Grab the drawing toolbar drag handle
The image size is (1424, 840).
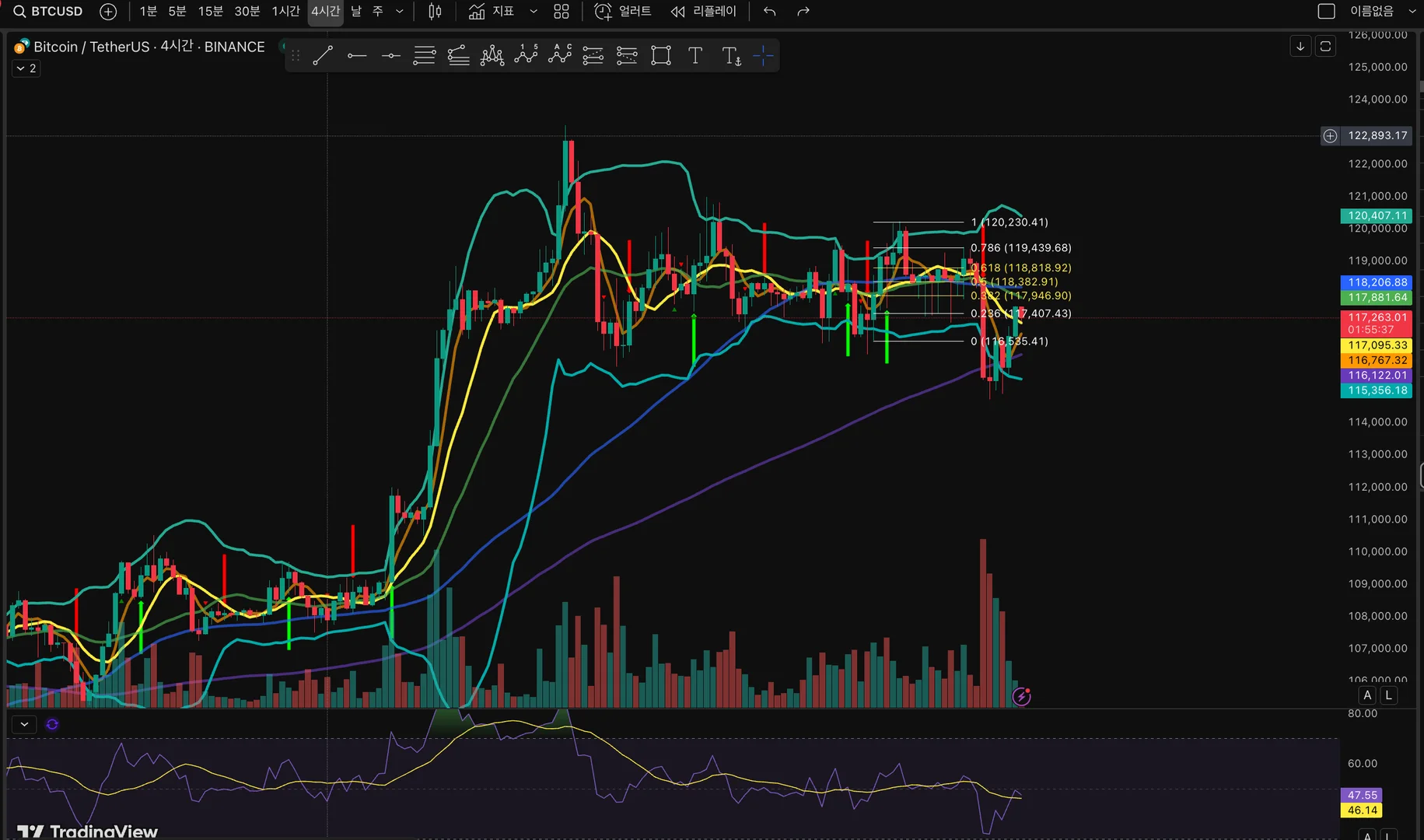tap(296, 55)
